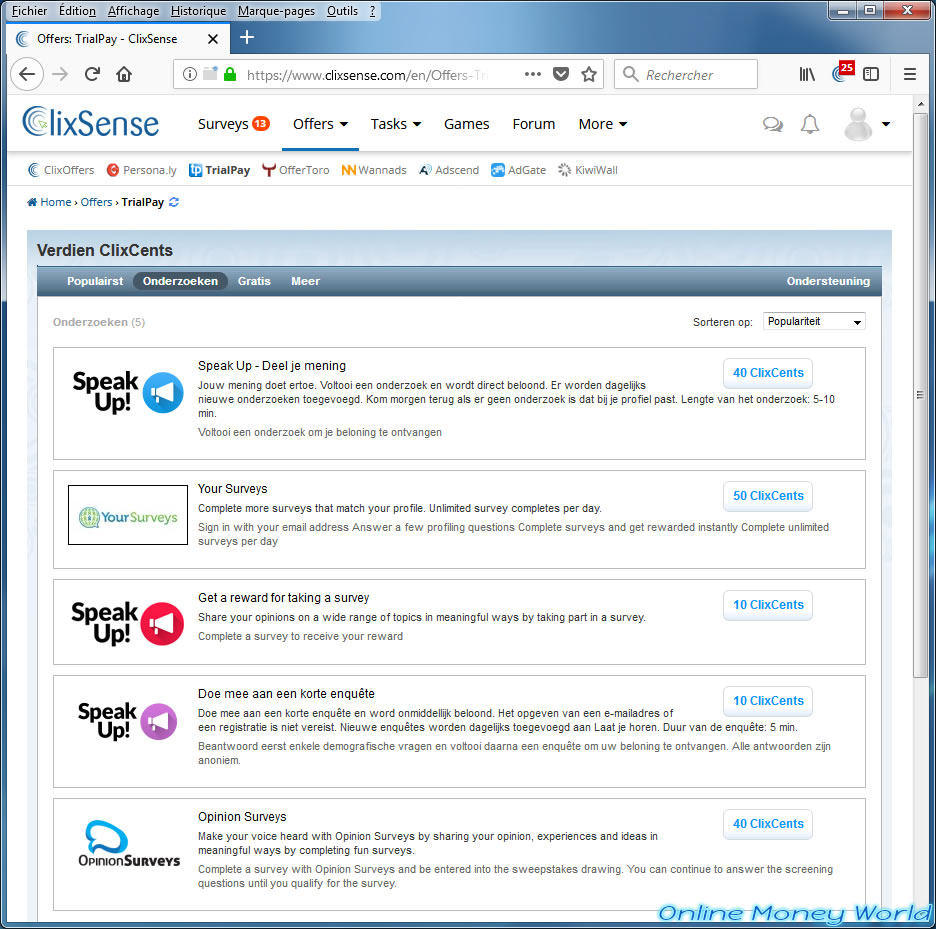Image resolution: width=936 pixels, height=929 pixels.
Task: Expand the Tasks dropdown menu
Action: [x=395, y=124]
